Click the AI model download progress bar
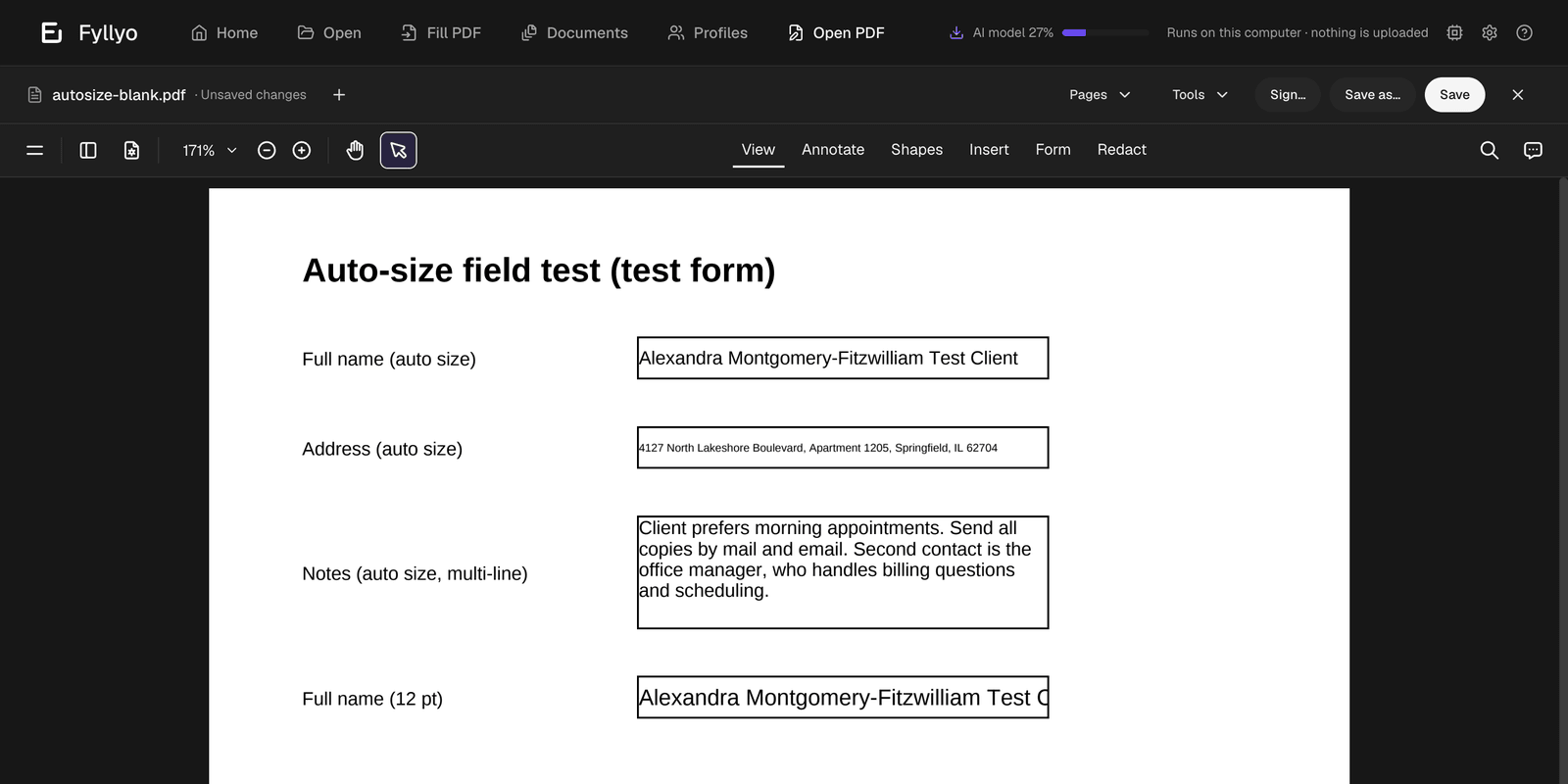The height and width of the screenshot is (784, 1568). pos(1105,32)
